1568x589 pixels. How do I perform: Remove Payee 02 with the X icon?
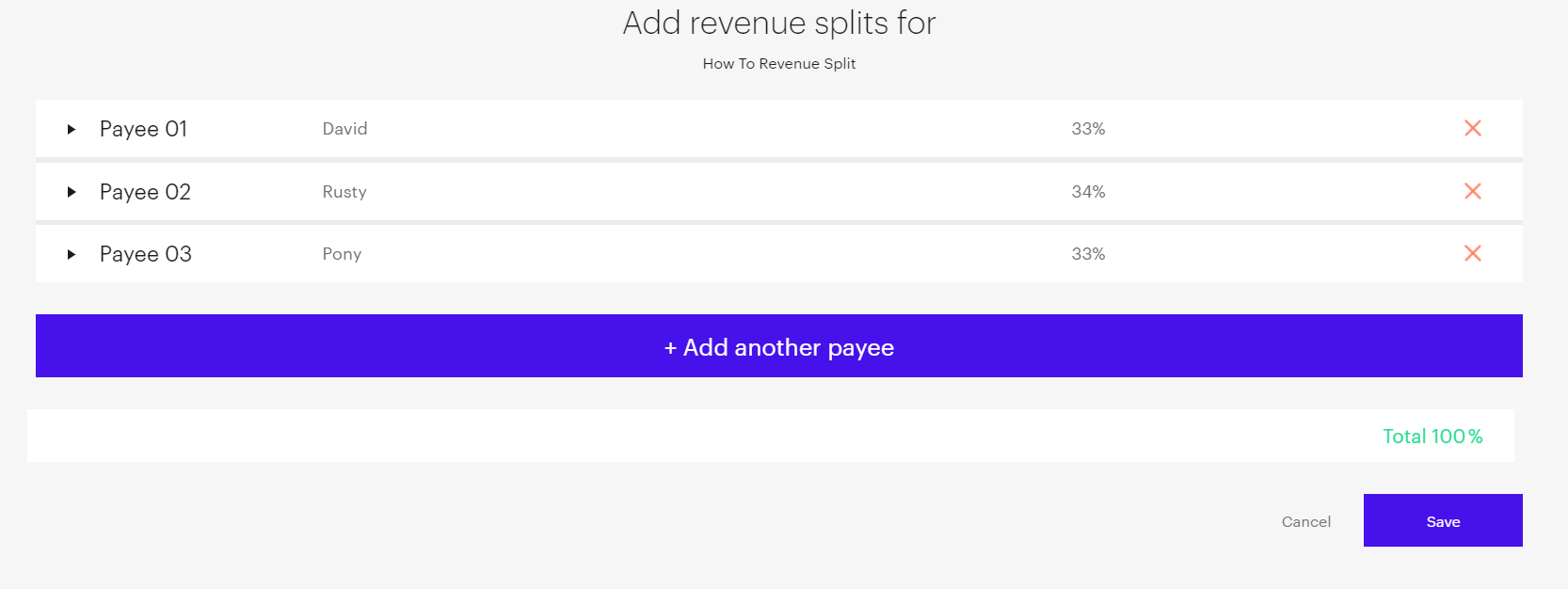[x=1473, y=191]
